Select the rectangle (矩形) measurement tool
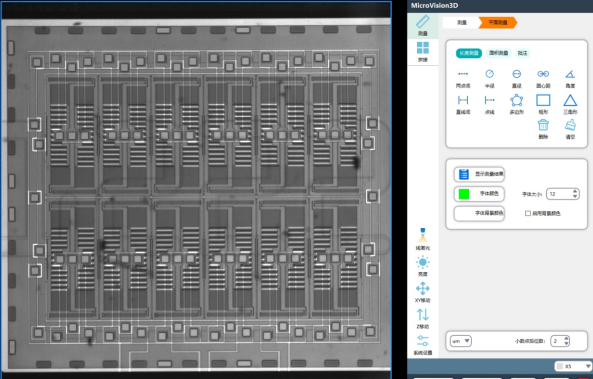This screenshot has height=379, width=593. coord(543,104)
